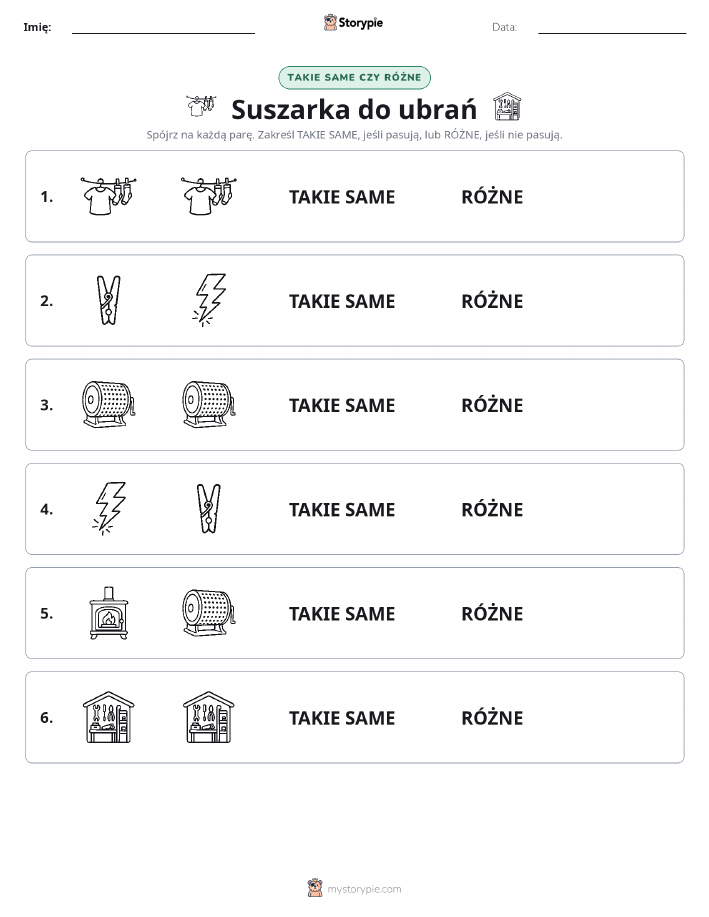Click the first clothesline icon in row 1
The image size is (709, 917).
coord(109,196)
